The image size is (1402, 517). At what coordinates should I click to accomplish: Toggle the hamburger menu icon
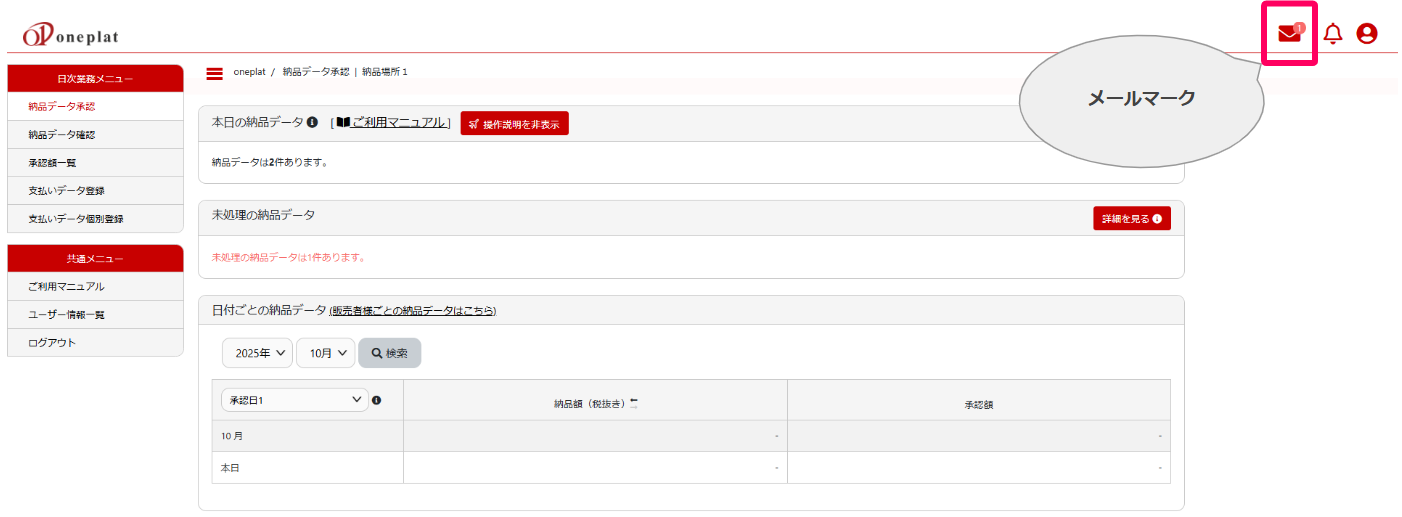pyautogui.click(x=214, y=73)
